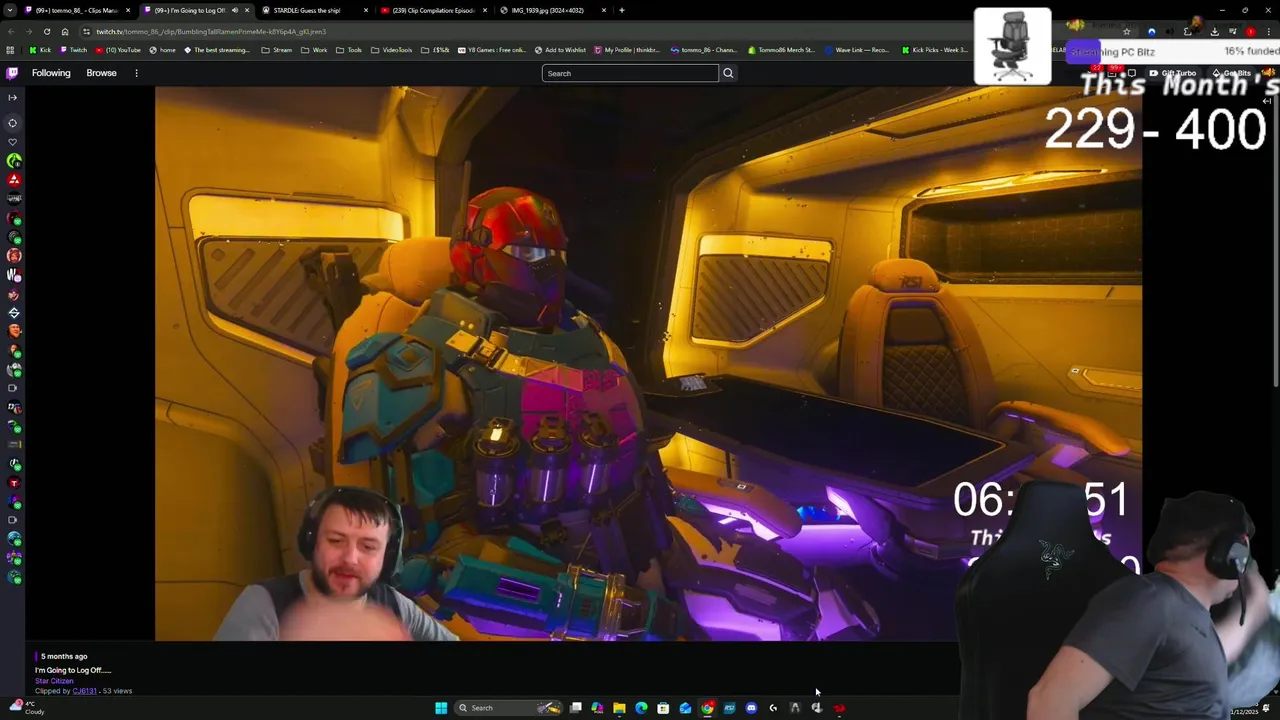Open Chrome downloads icon

[x=1215, y=31]
